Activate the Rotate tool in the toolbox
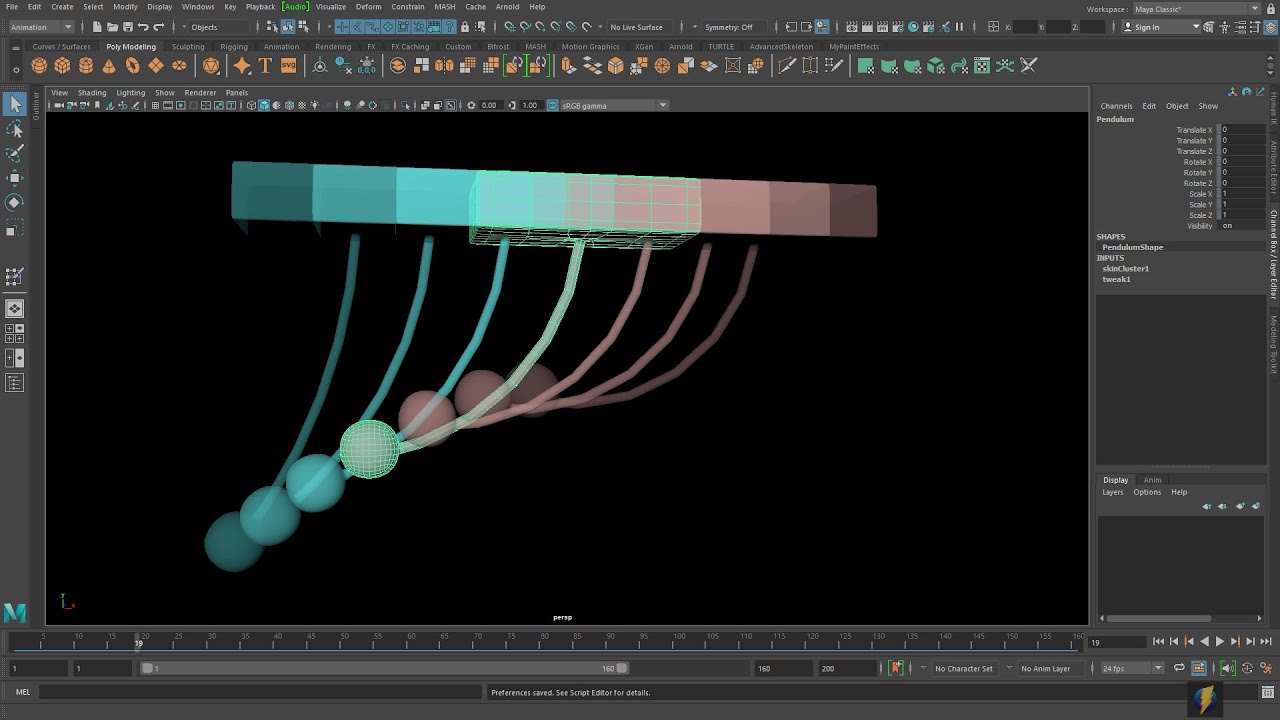 pos(15,202)
